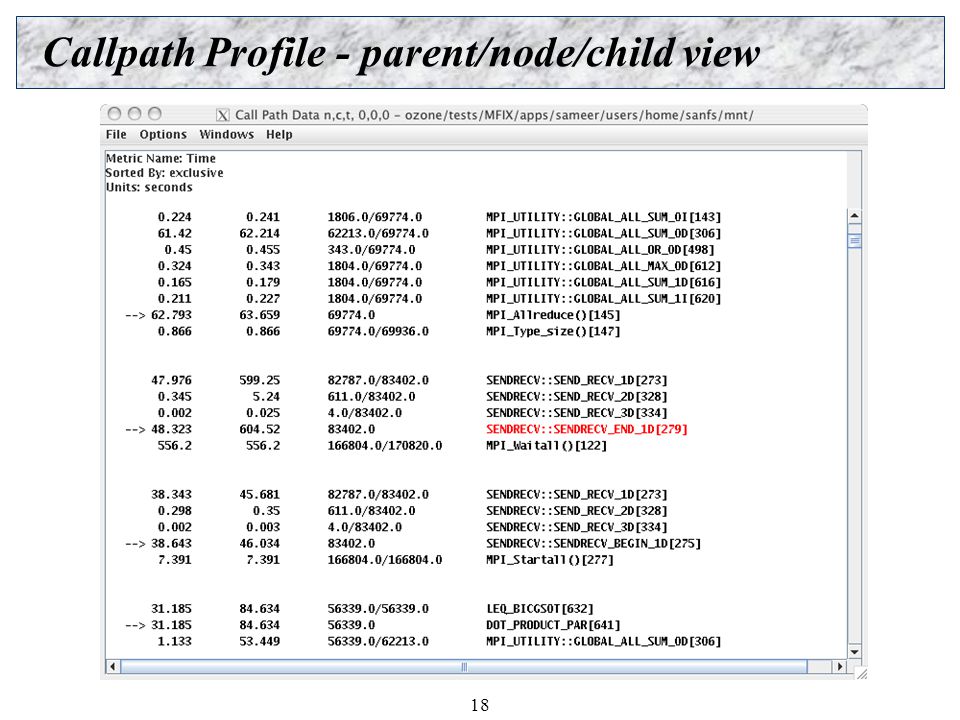Click the 556.2 exclusive value for MPI_Waitall

point(174,446)
